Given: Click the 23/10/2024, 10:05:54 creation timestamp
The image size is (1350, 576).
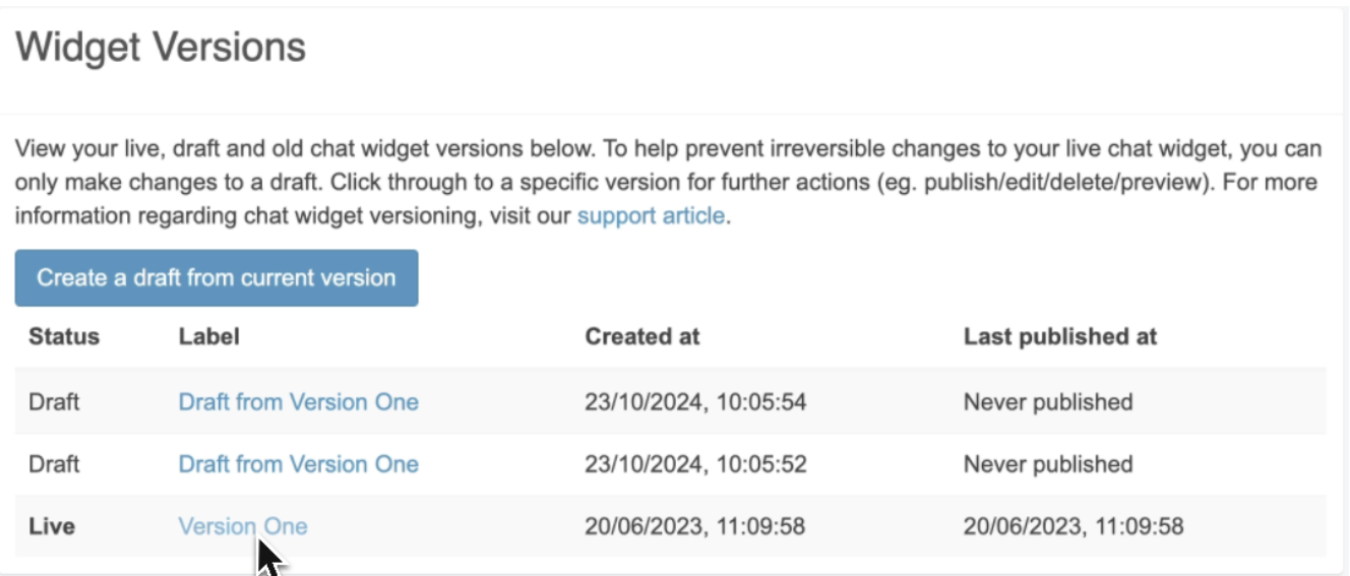Looking at the screenshot, I should coord(696,402).
